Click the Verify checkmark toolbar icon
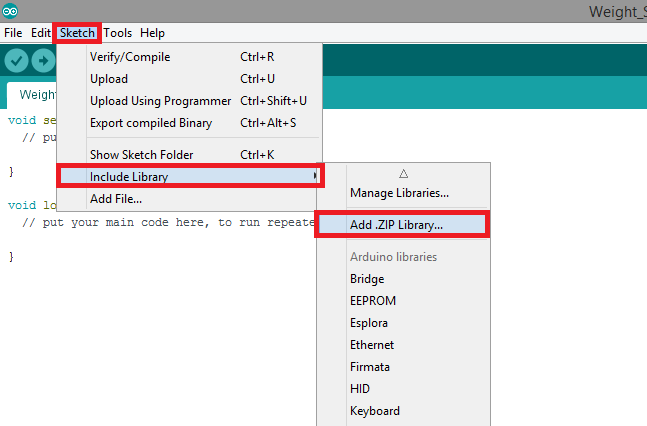The height and width of the screenshot is (426, 647). pyautogui.click(x=16, y=61)
